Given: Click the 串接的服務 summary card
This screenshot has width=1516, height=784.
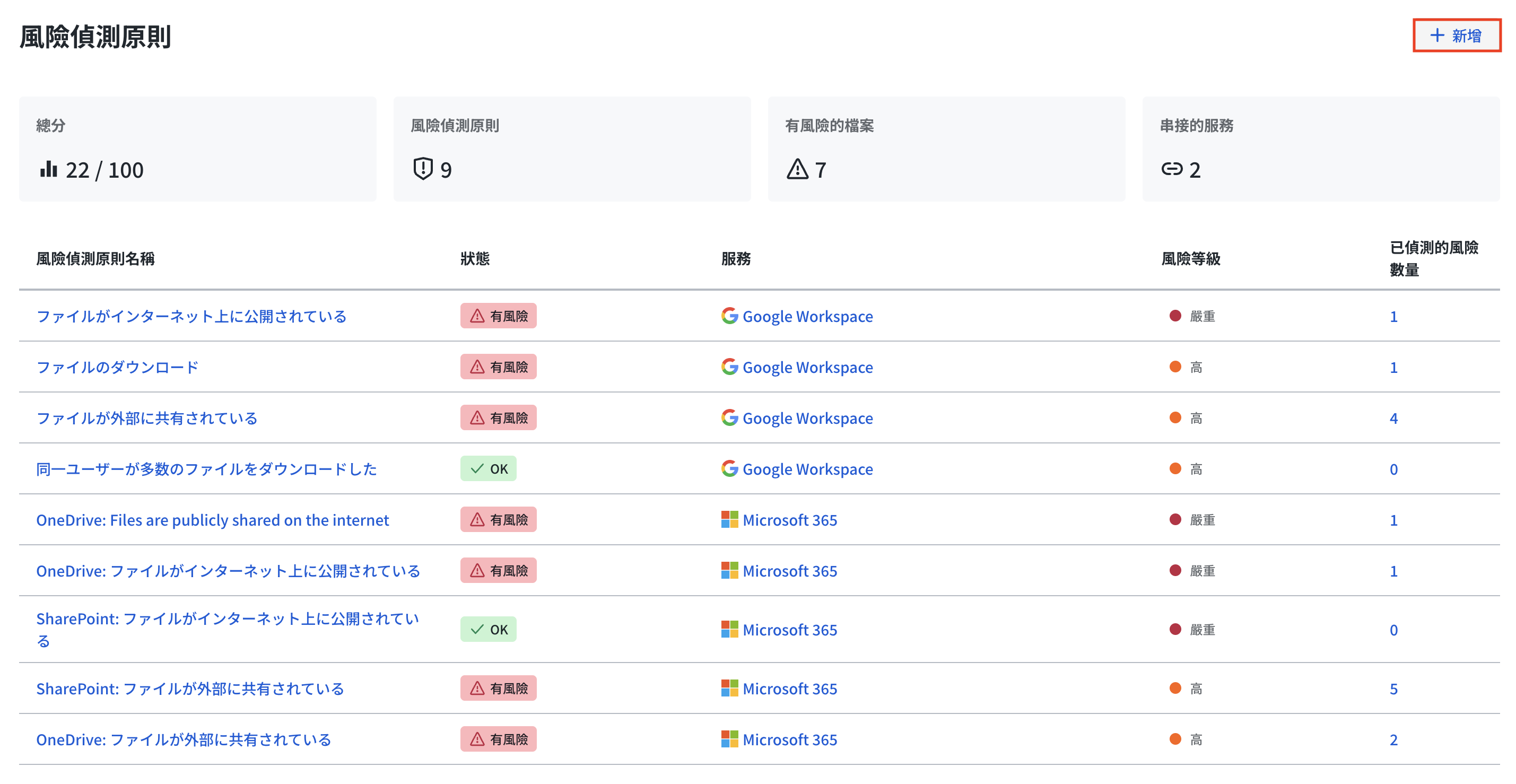Looking at the screenshot, I should (1321, 149).
